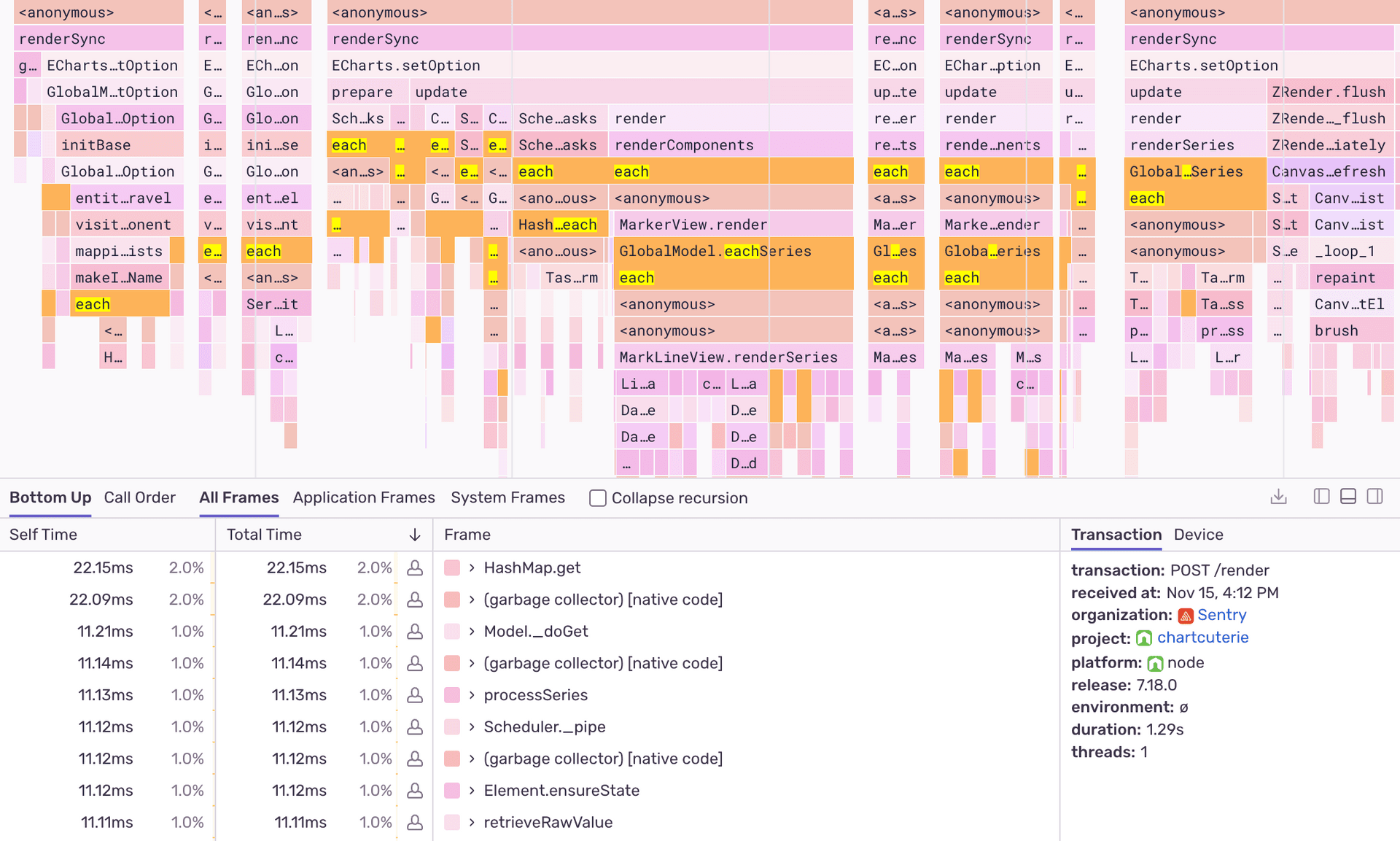
Task: Click the Total Time sort arrow
Action: pyautogui.click(x=416, y=535)
